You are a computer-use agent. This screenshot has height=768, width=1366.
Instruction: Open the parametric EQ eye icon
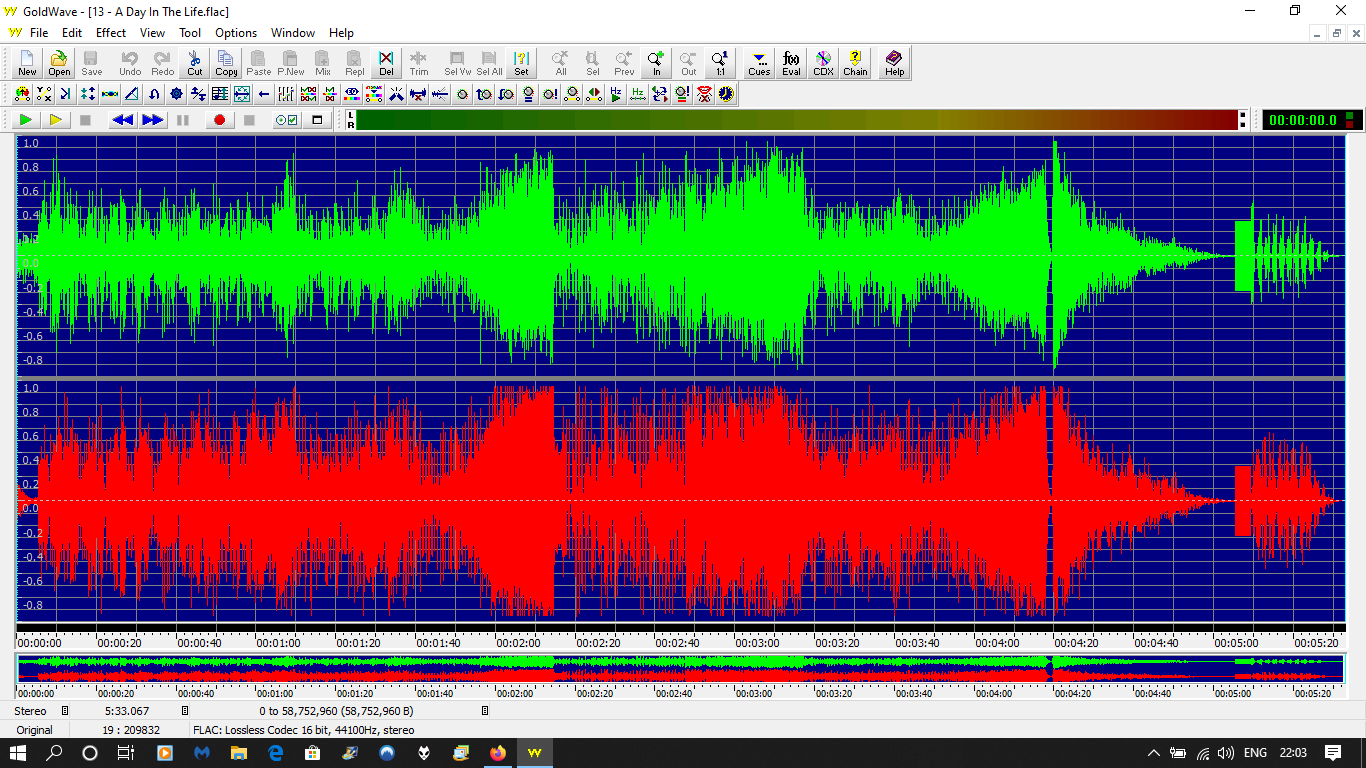point(352,94)
